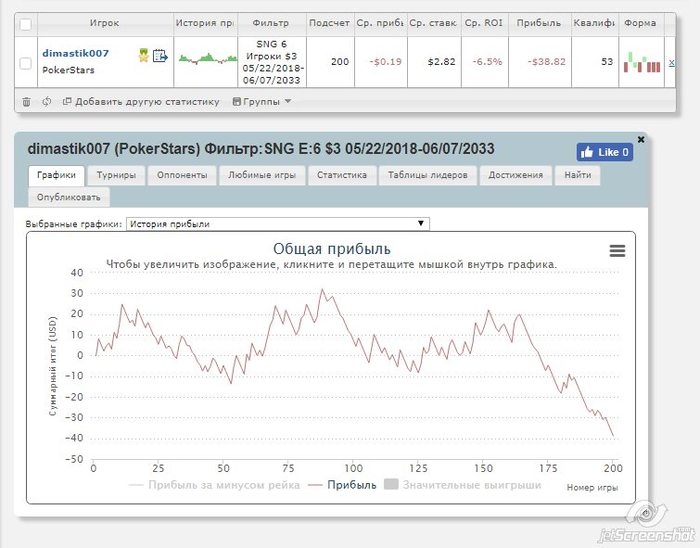The height and width of the screenshot is (548, 700).
Task: Sort by the Ср. ROI column header
Action: pyautogui.click(x=484, y=23)
